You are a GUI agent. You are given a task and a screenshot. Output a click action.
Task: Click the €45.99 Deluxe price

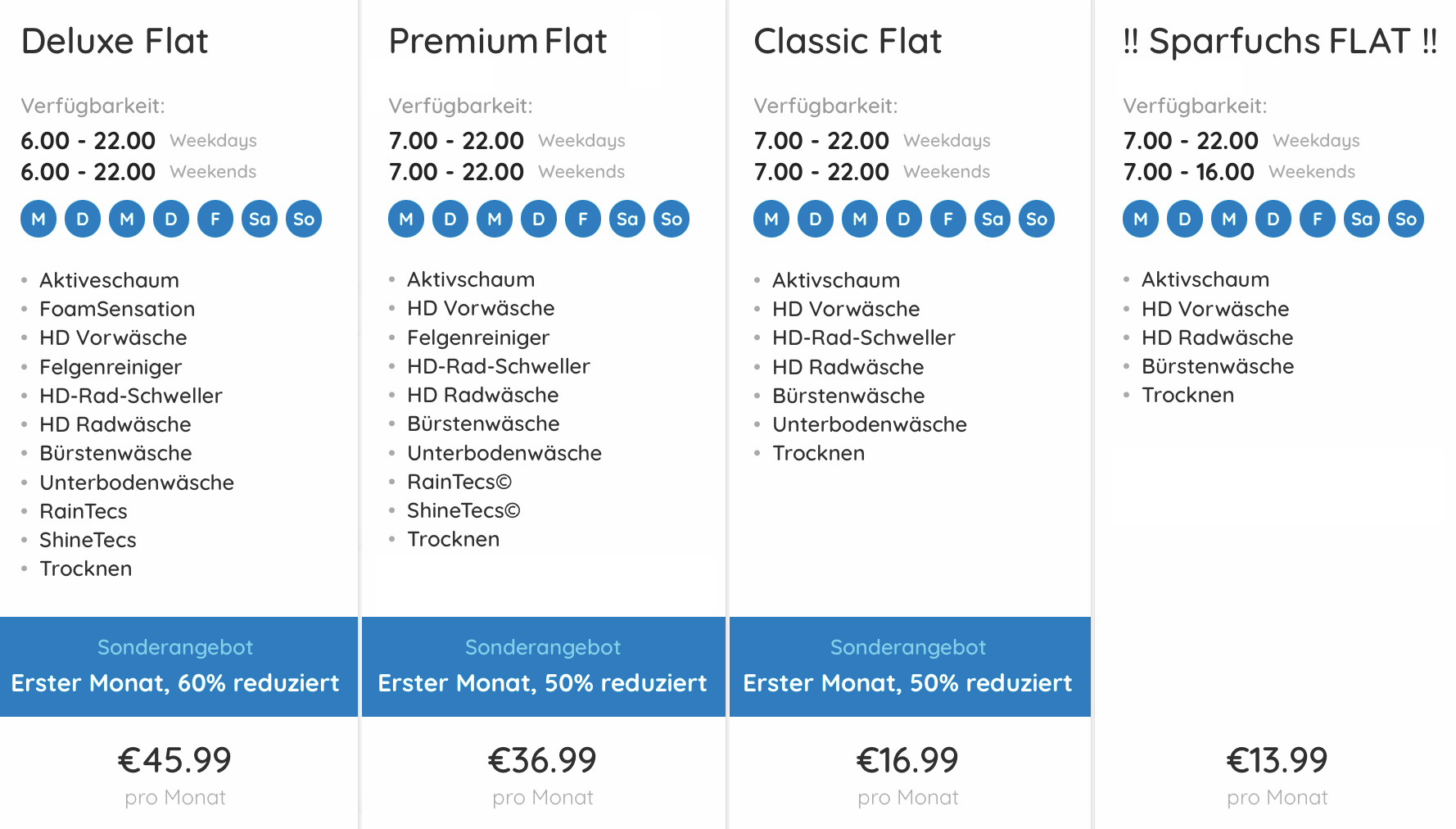175,760
